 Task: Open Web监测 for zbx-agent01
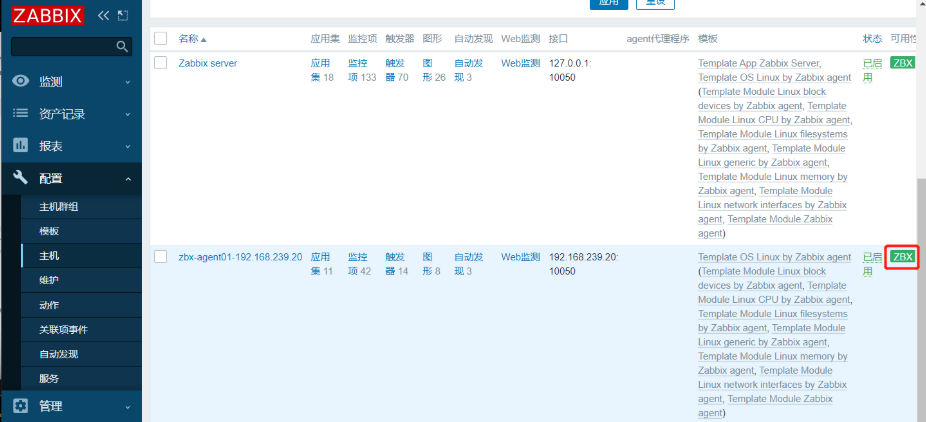coord(521,257)
